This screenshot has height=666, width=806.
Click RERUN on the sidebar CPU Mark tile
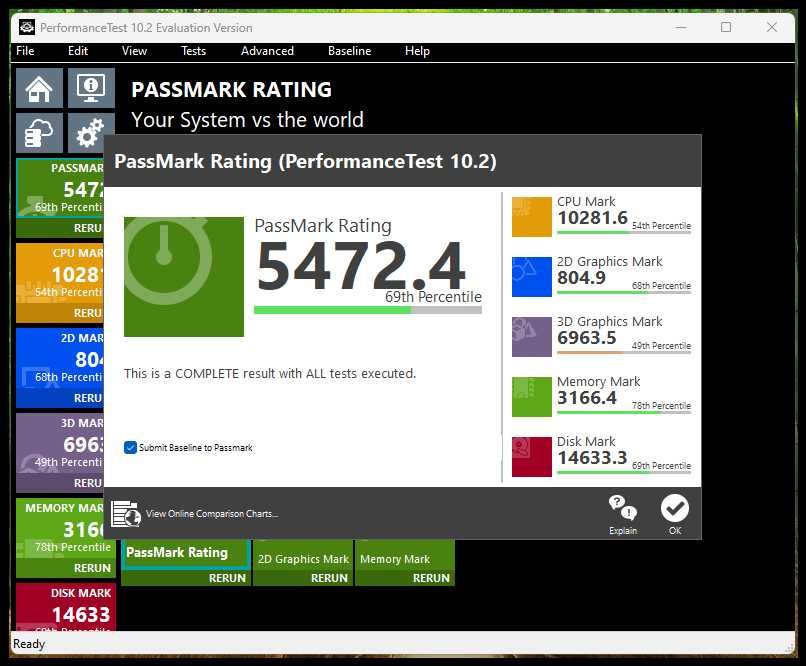[88, 313]
